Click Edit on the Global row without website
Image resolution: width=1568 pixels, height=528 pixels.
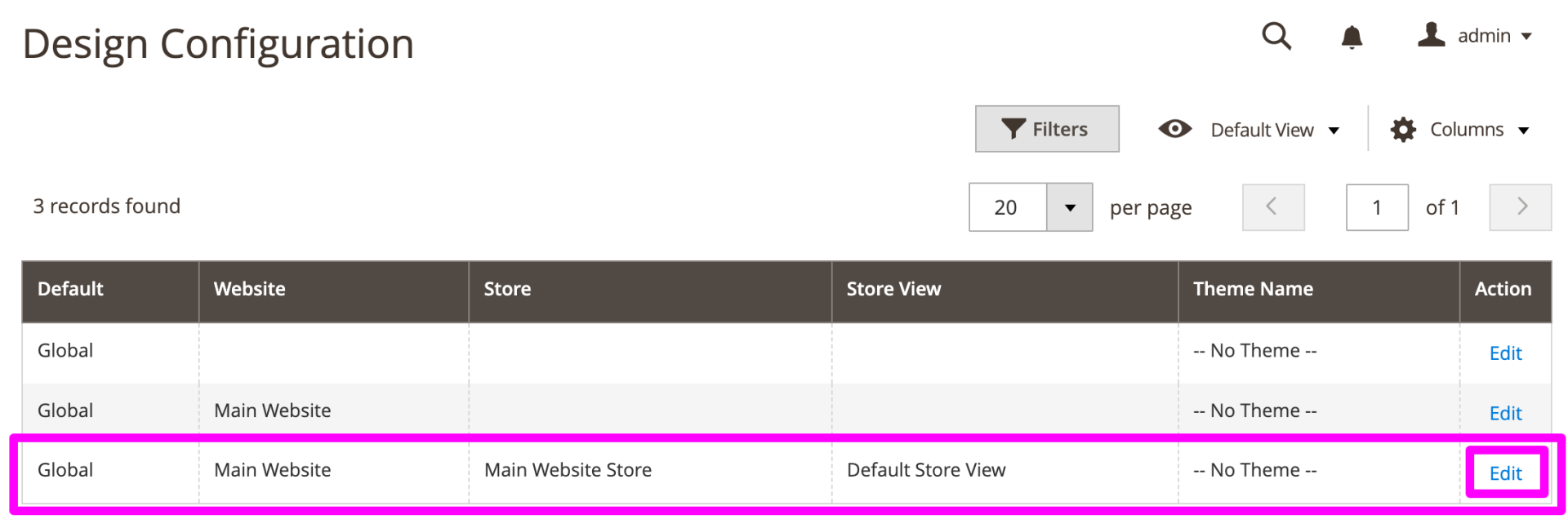pos(1505,353)
